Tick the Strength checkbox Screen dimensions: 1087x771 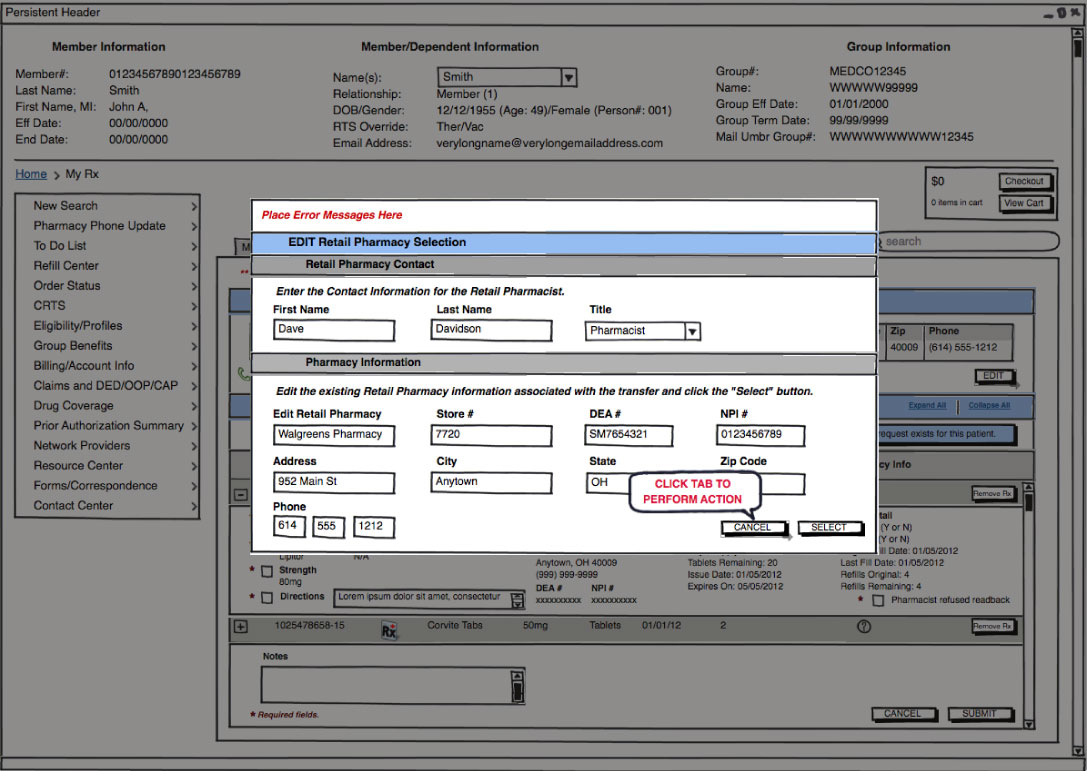click(x=267, y=572)
